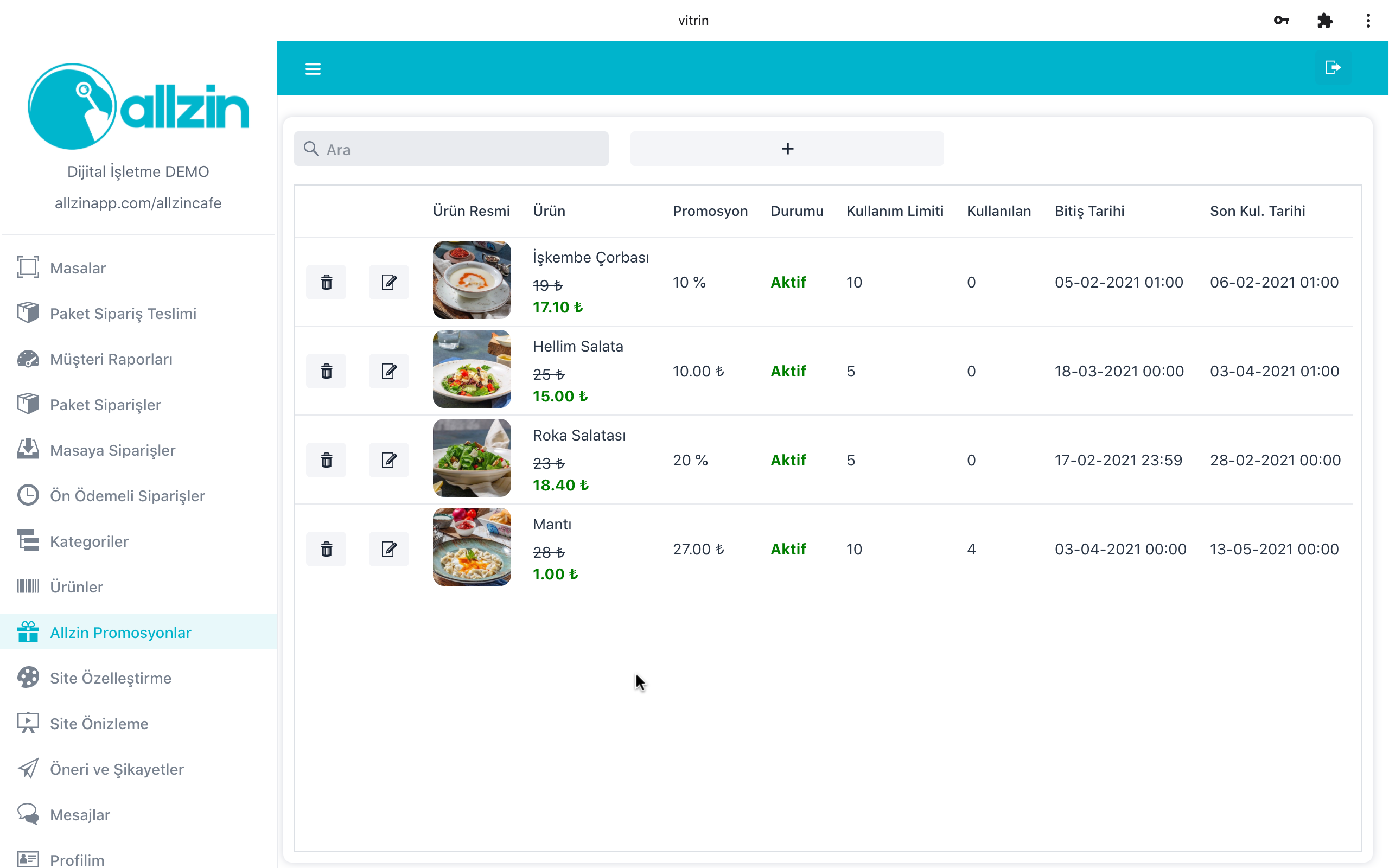Navigate to Site Özelleştirme
Screen dimensions: 1389x868
coord(110,678)
